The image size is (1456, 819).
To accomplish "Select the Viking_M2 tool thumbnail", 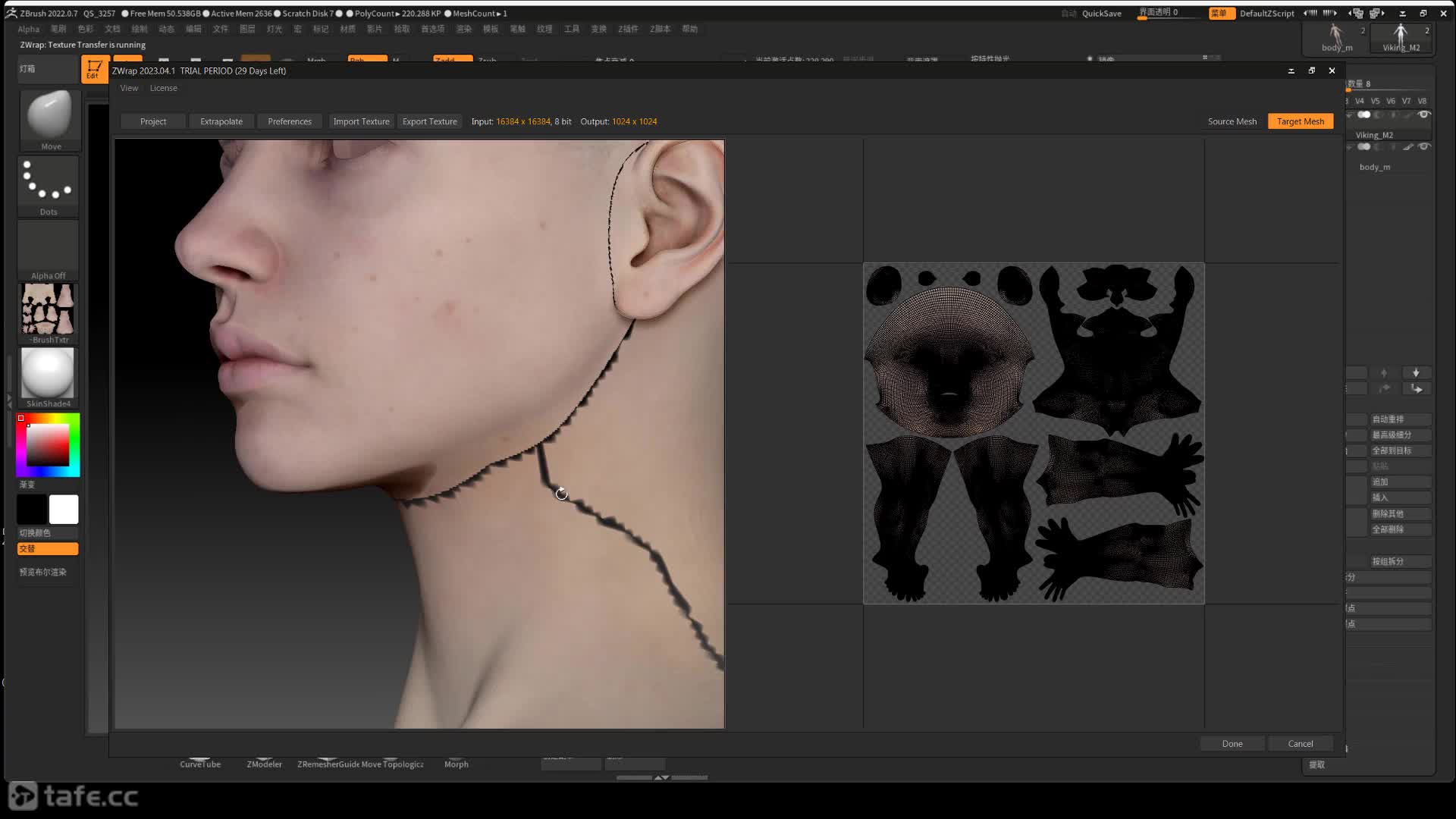I will point(1401,37).
